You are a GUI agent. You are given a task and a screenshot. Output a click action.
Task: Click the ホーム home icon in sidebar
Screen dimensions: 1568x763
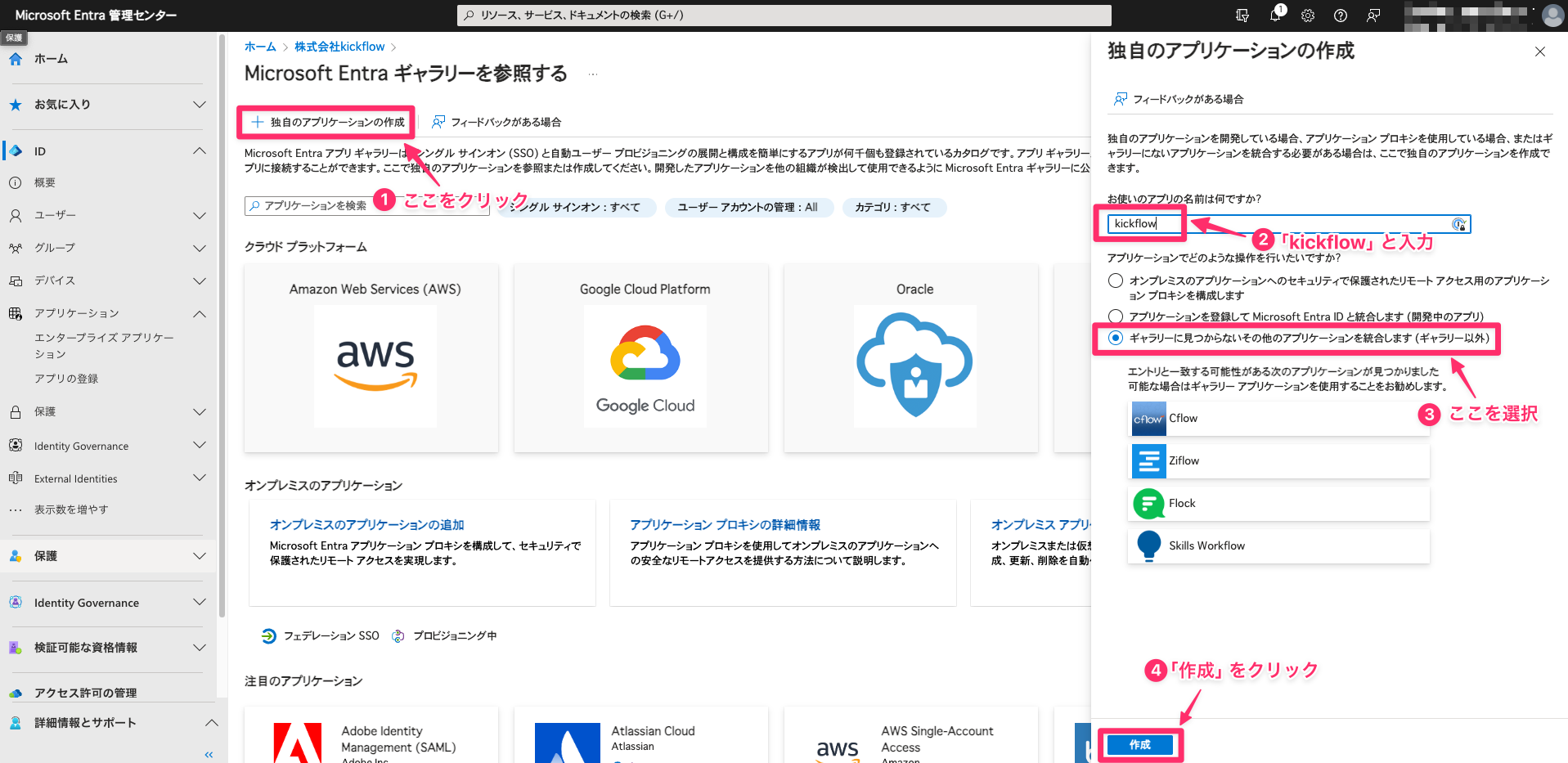coord(15,58)
